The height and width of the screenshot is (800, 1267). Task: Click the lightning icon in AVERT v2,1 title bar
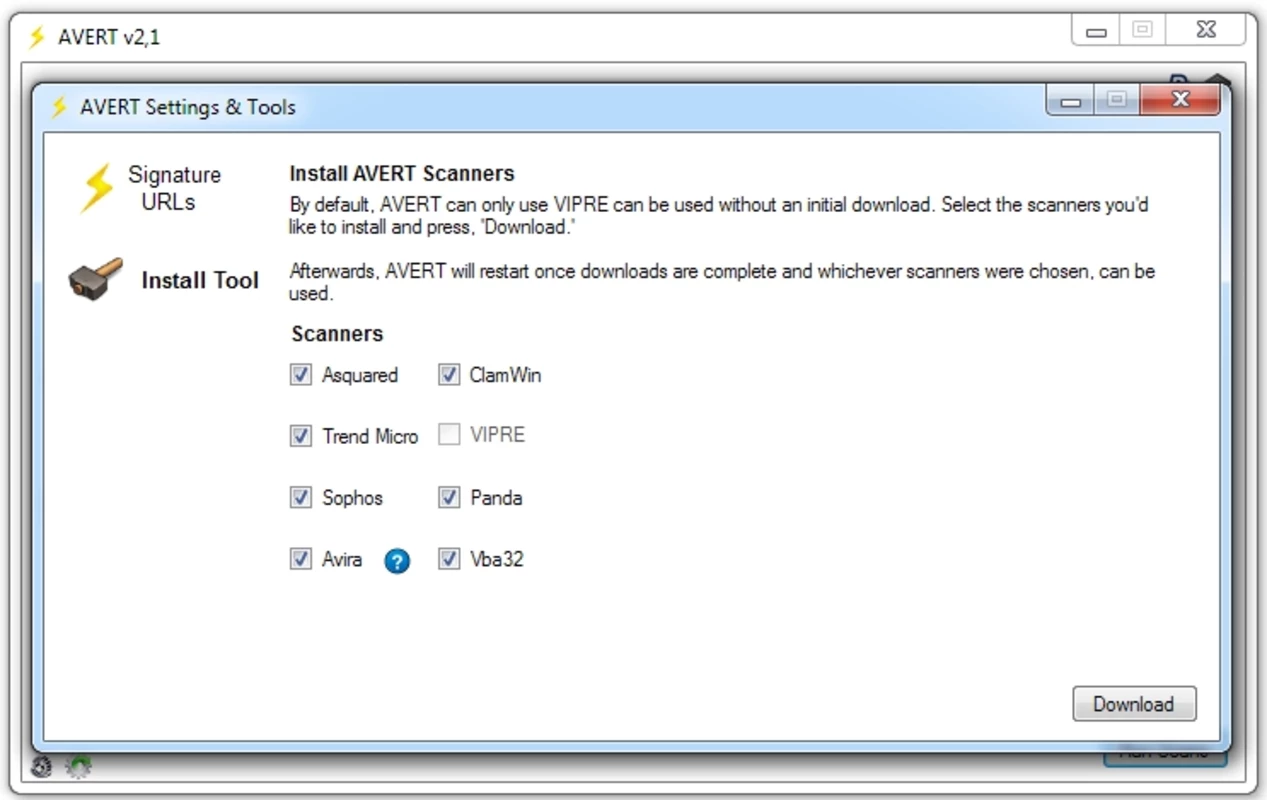coord(37,37)
